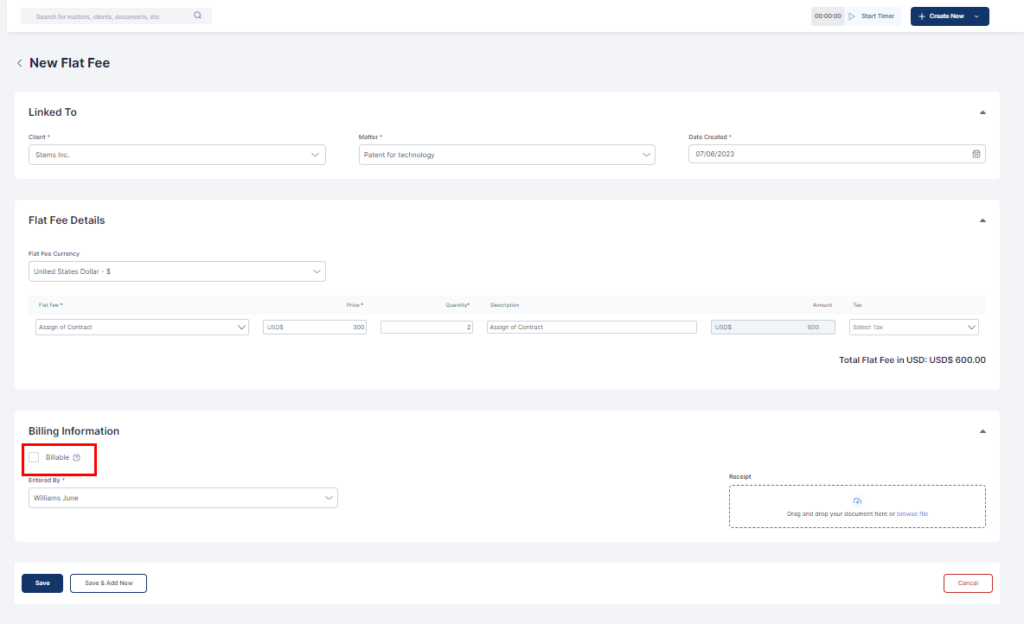Click into the Quantity input field
1024x624 pixels.
point(426,327)
